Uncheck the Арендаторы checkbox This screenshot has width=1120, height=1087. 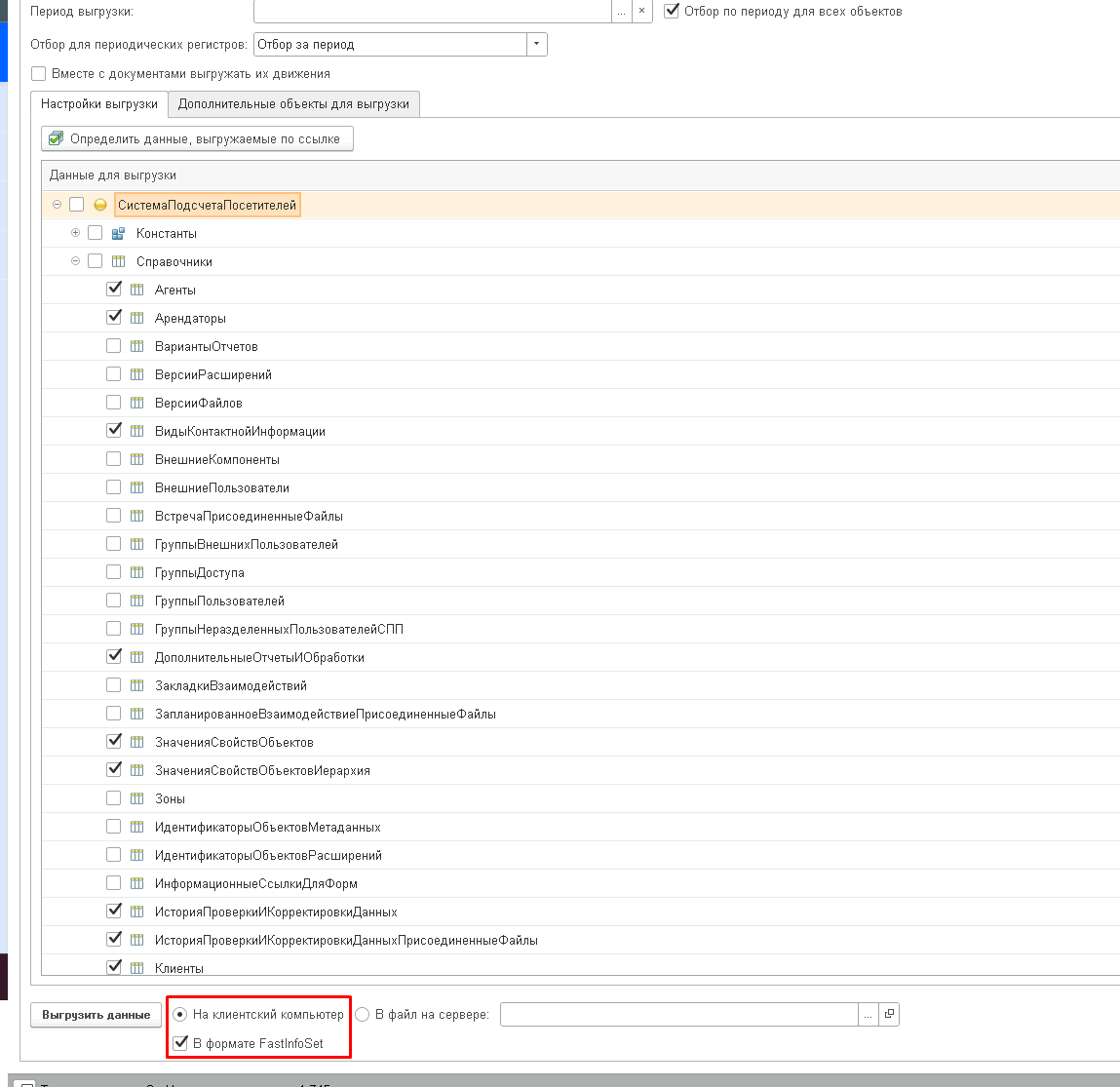coord(114,317)
